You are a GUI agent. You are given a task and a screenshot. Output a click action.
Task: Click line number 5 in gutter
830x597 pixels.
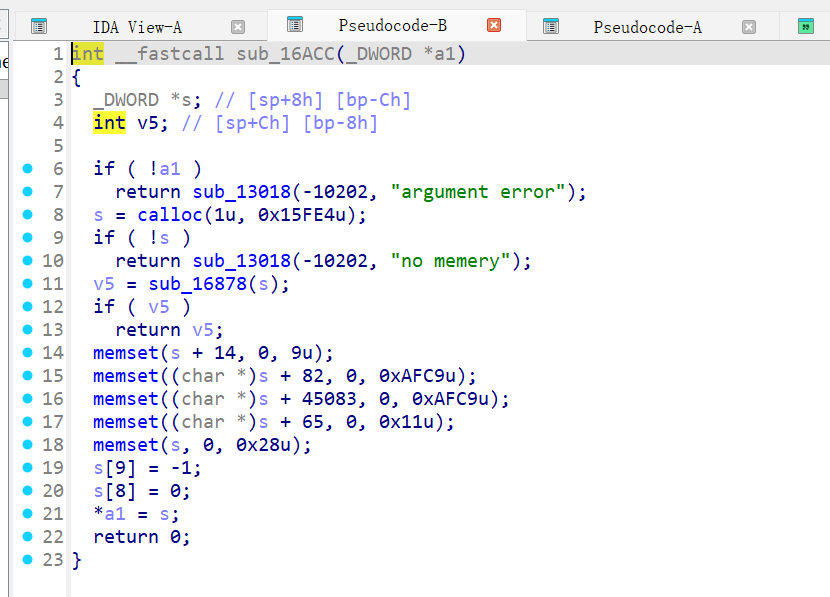(x=58, y=146)
